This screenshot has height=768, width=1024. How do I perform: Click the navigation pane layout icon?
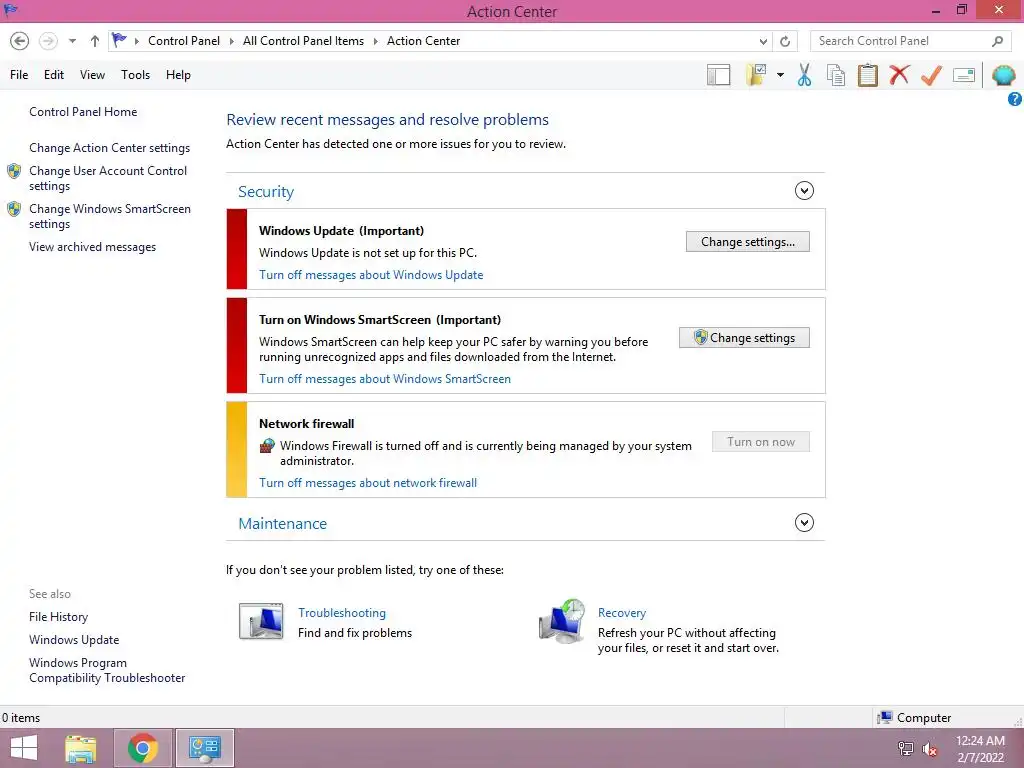coord(718,75)
